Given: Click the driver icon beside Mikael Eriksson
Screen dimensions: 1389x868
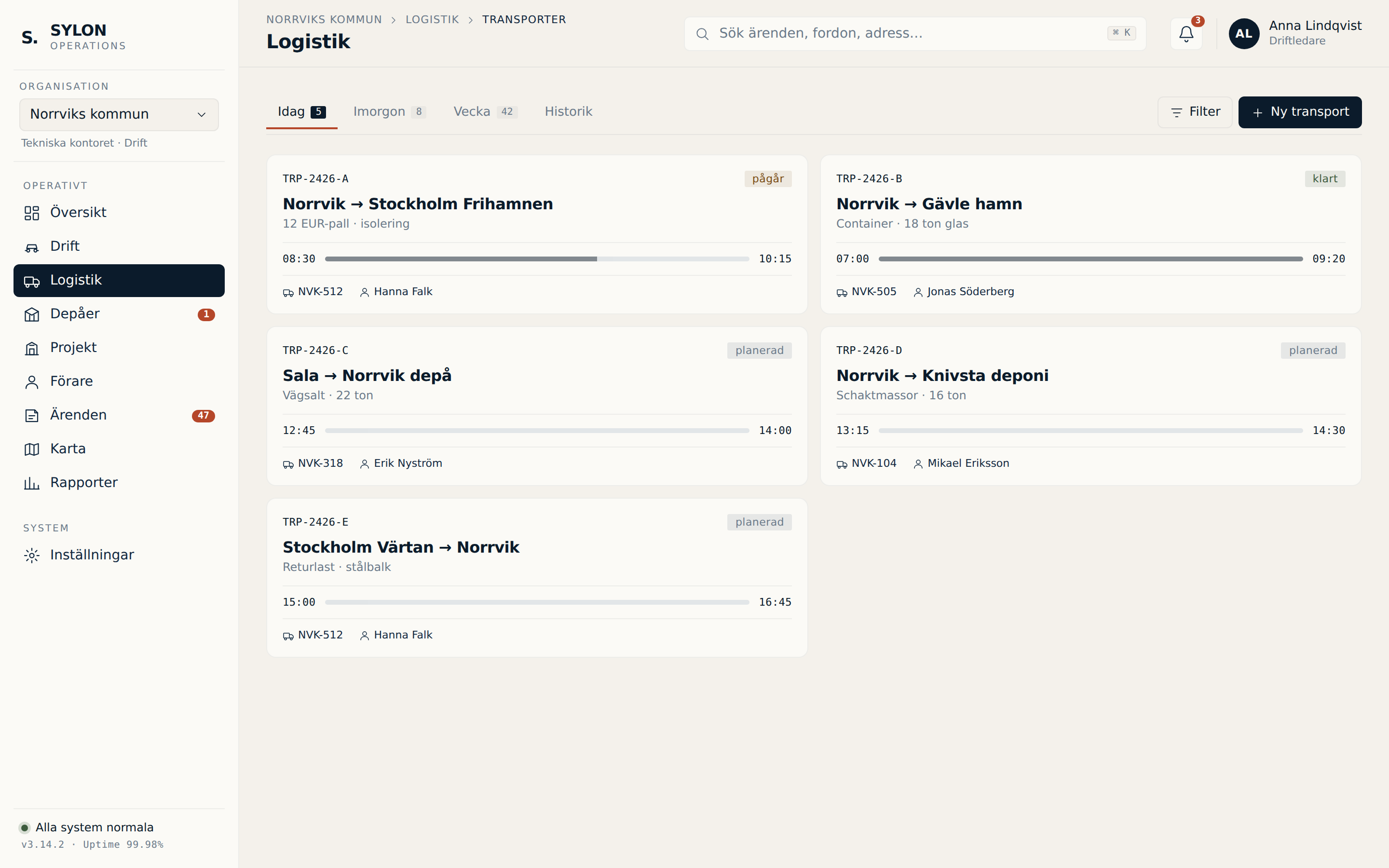Looking at the screenshot, I should 918,464.
